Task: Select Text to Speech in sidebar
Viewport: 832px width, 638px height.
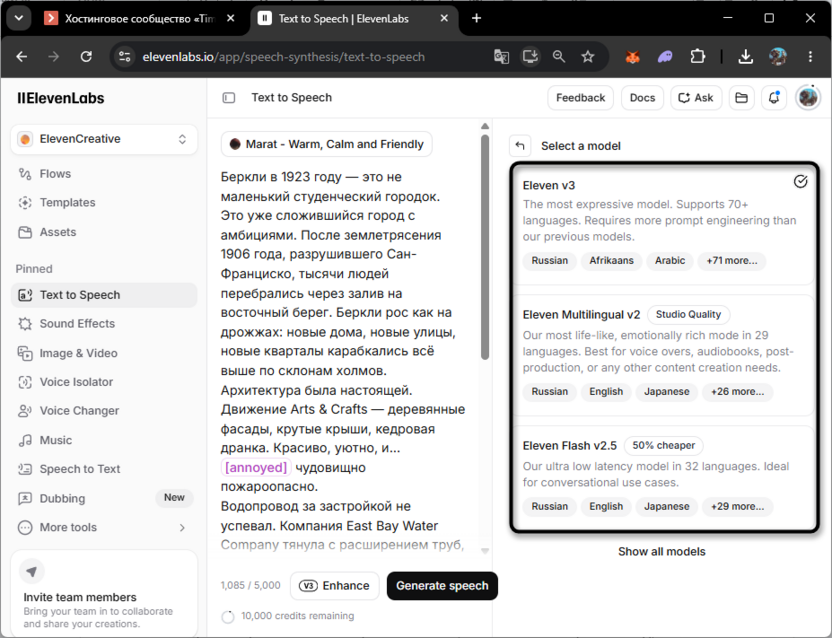Action: coord(104,295)
